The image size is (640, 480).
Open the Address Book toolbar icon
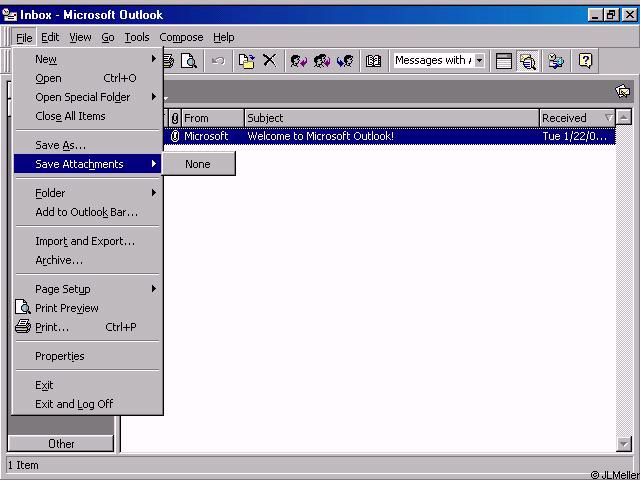point(373,61)
